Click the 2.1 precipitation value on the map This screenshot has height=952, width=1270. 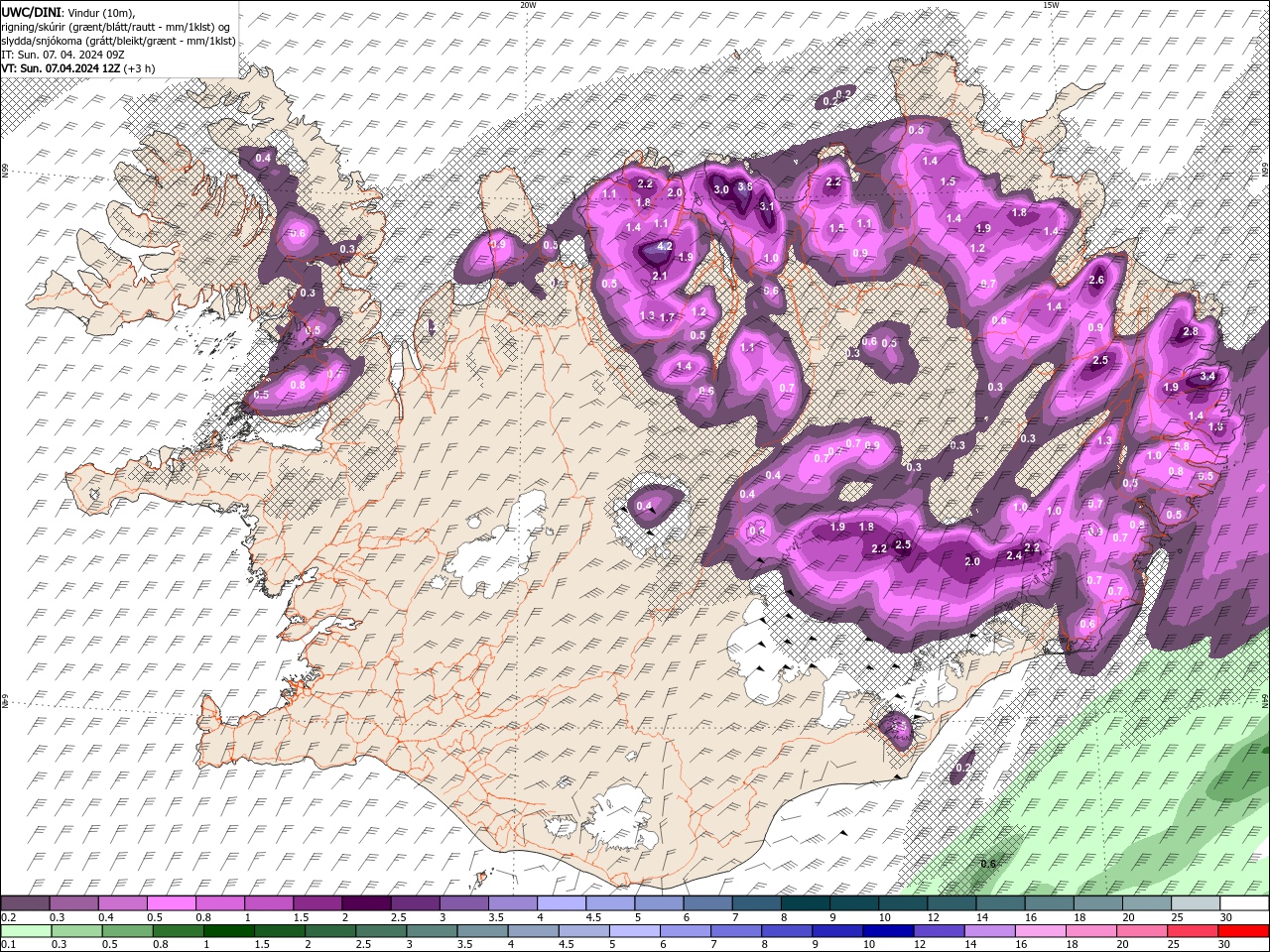(x=660, y=277)
